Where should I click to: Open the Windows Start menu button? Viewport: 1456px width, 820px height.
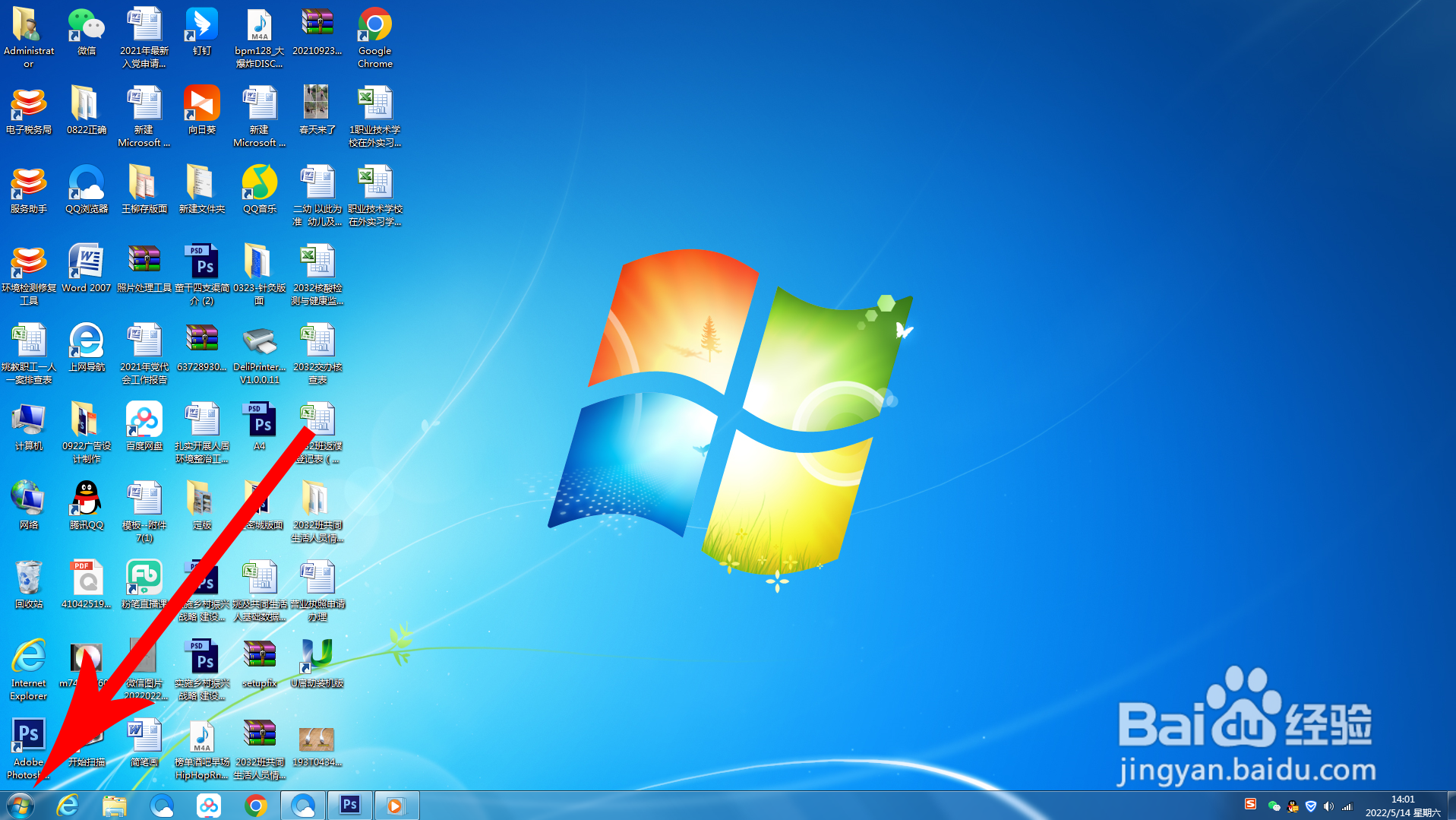coord(21,805)
